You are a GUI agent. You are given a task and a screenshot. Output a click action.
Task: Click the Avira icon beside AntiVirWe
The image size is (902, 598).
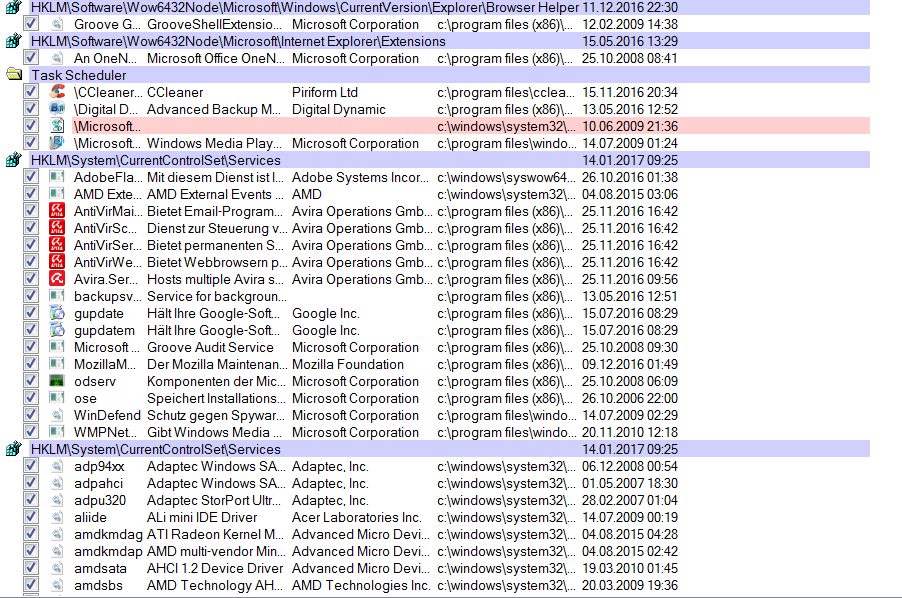pos(57,262)
